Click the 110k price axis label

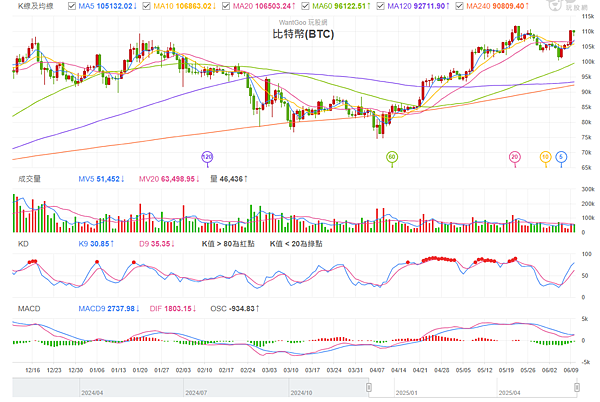[588, 31]
